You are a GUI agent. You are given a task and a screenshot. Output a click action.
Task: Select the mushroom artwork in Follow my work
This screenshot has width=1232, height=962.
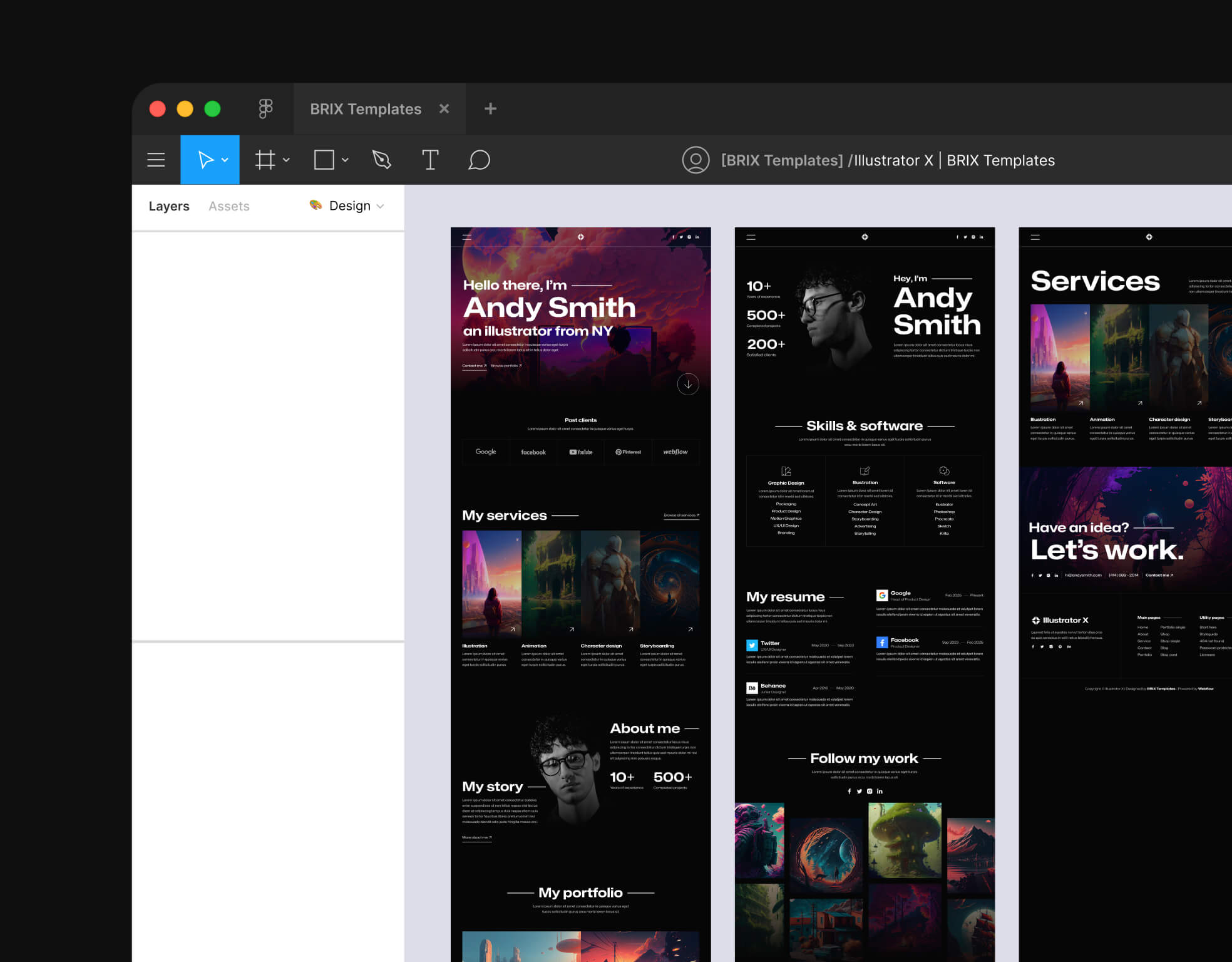click(905, 840)
